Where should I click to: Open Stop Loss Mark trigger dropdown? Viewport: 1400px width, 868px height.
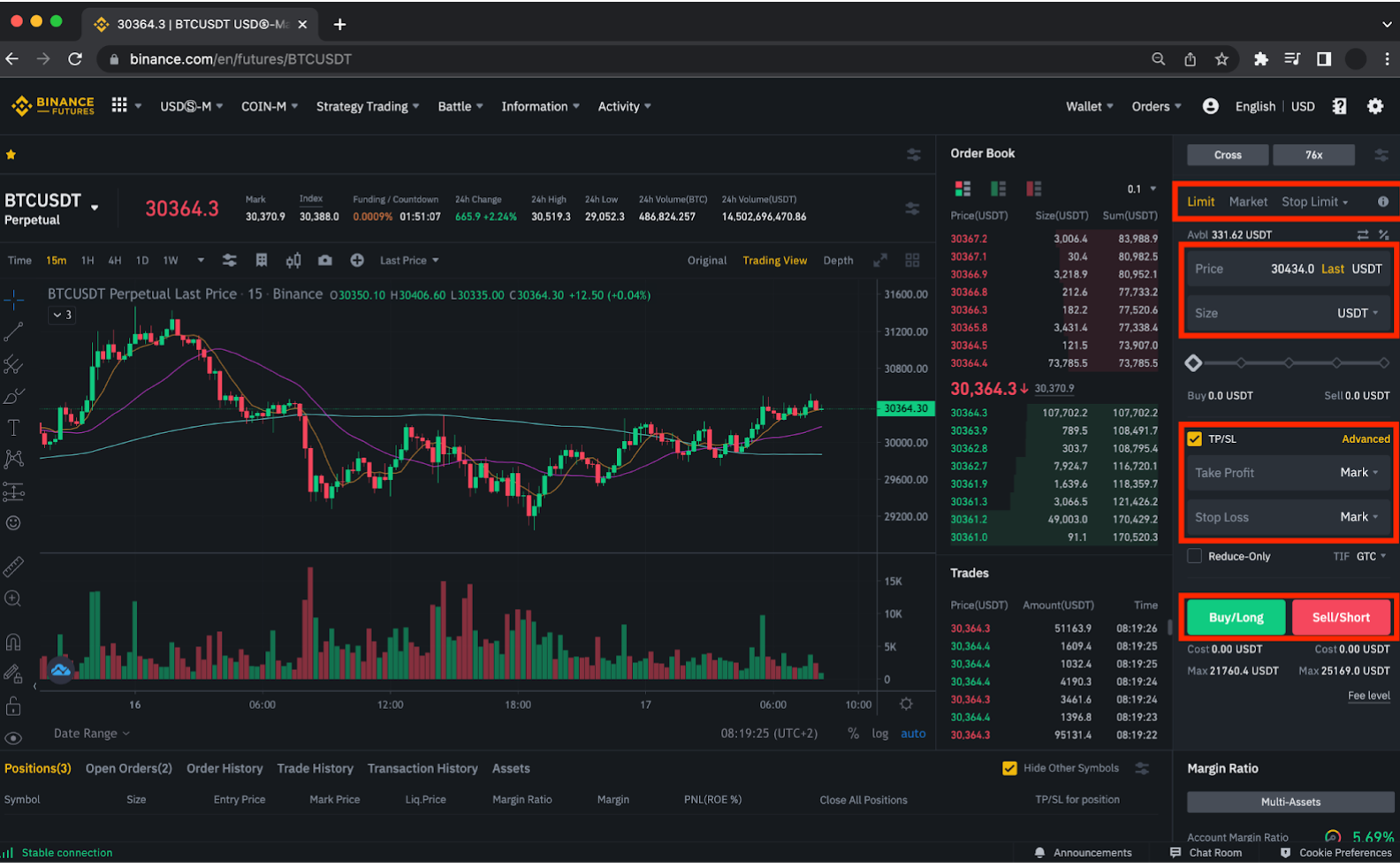[x=1358, y=517]
